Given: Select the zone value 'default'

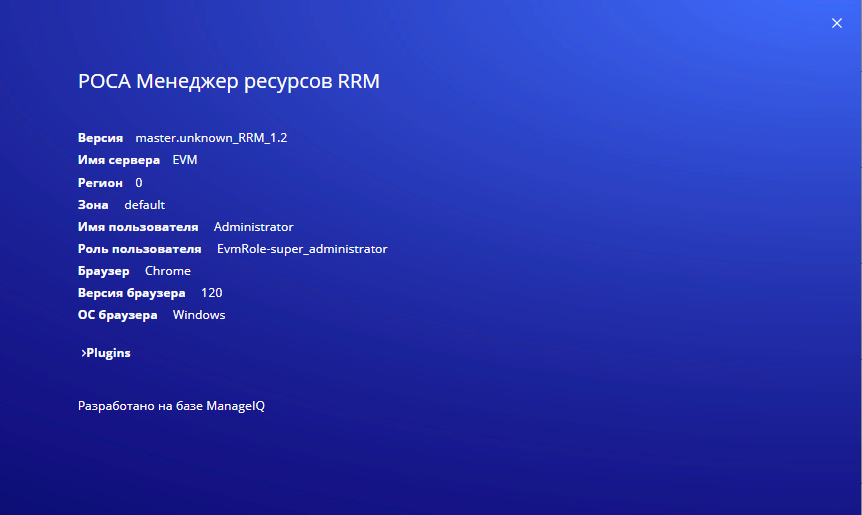Looking at the screenshot, I should pos(144,205).
